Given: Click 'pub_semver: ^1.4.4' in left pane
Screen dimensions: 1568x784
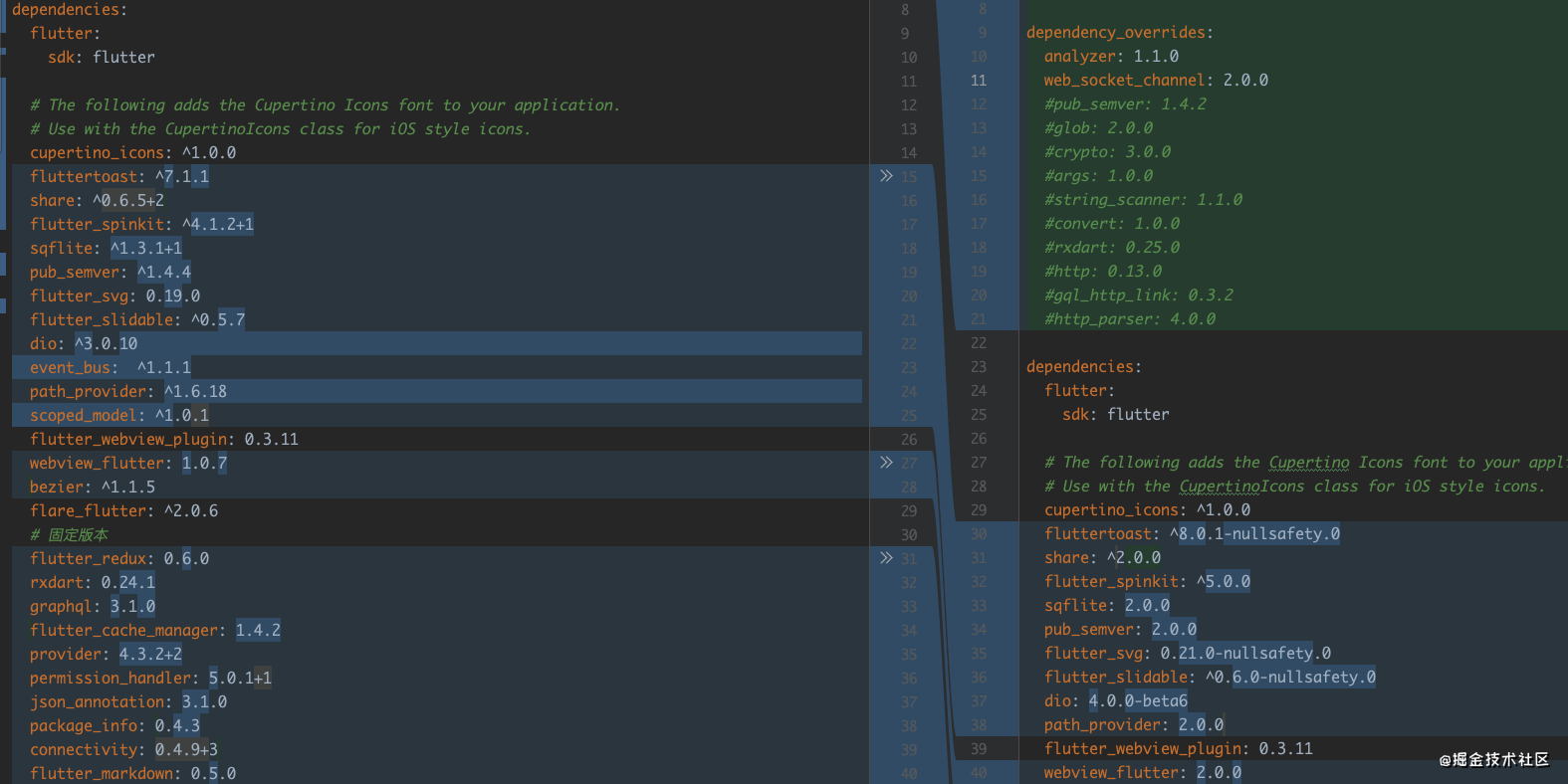Looking at the screenshot, I should pyautogui.click(x=111, y=272).
